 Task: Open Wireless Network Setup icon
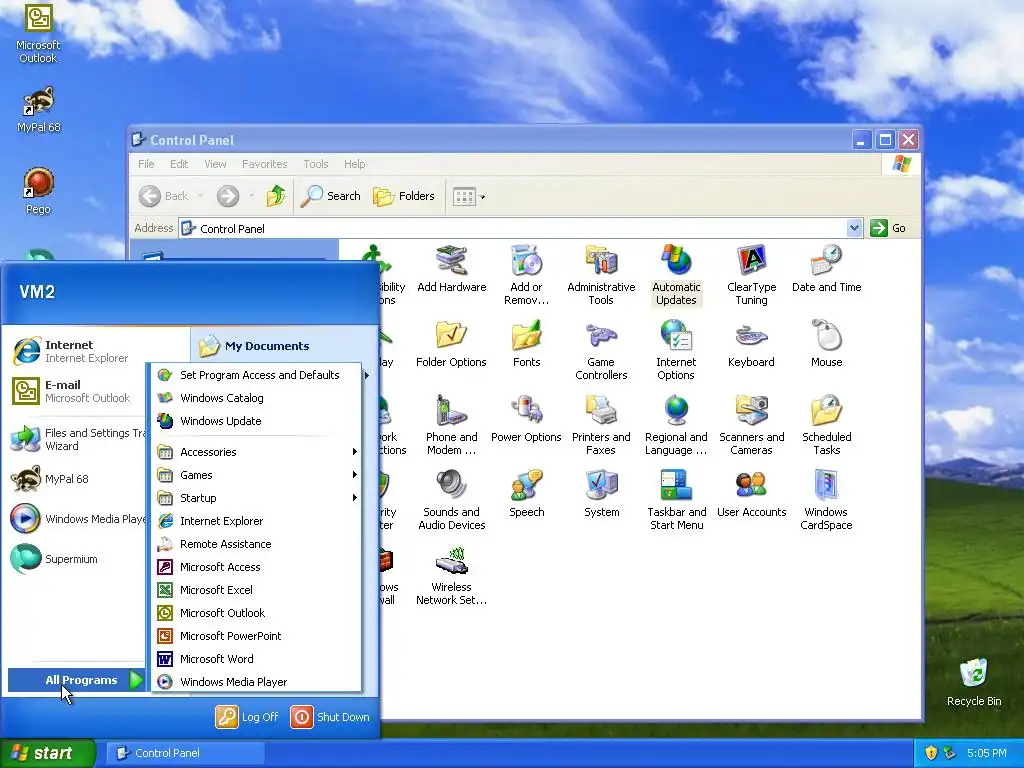click(451, 576)
